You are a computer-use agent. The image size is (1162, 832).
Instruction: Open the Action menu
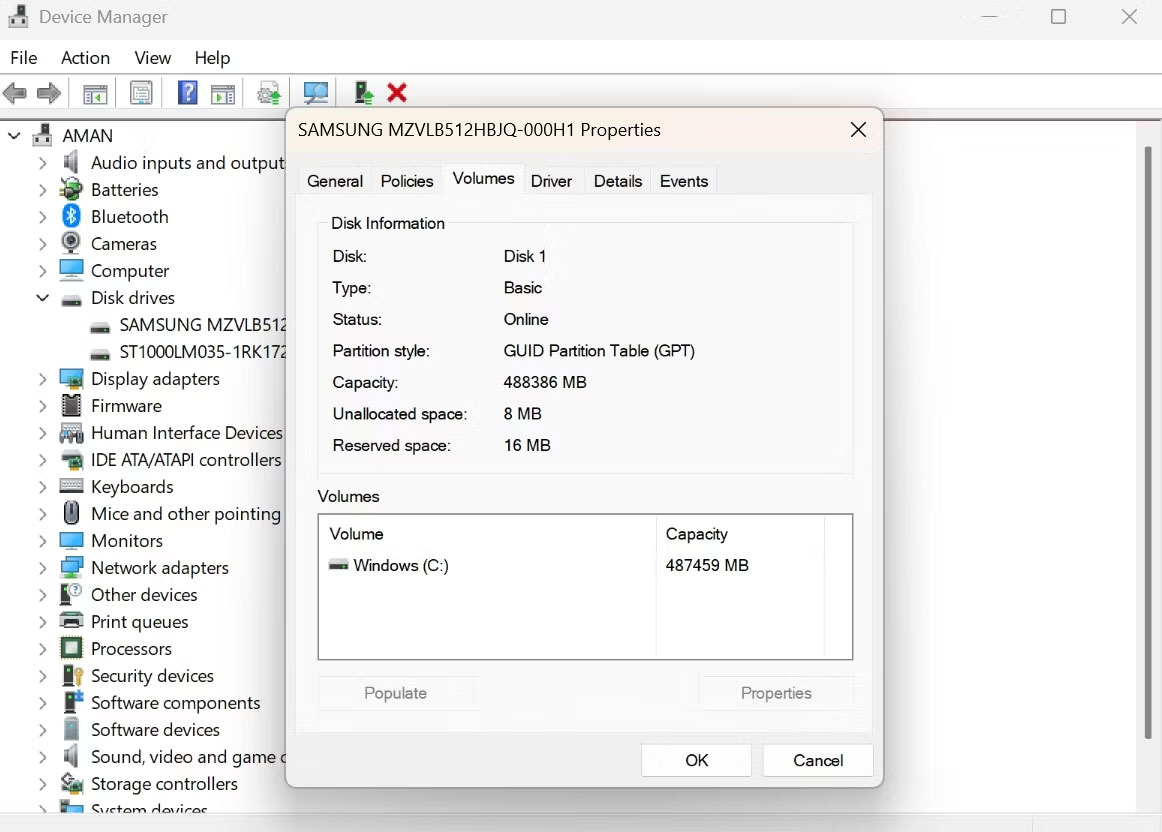click(x=85, y=58)
